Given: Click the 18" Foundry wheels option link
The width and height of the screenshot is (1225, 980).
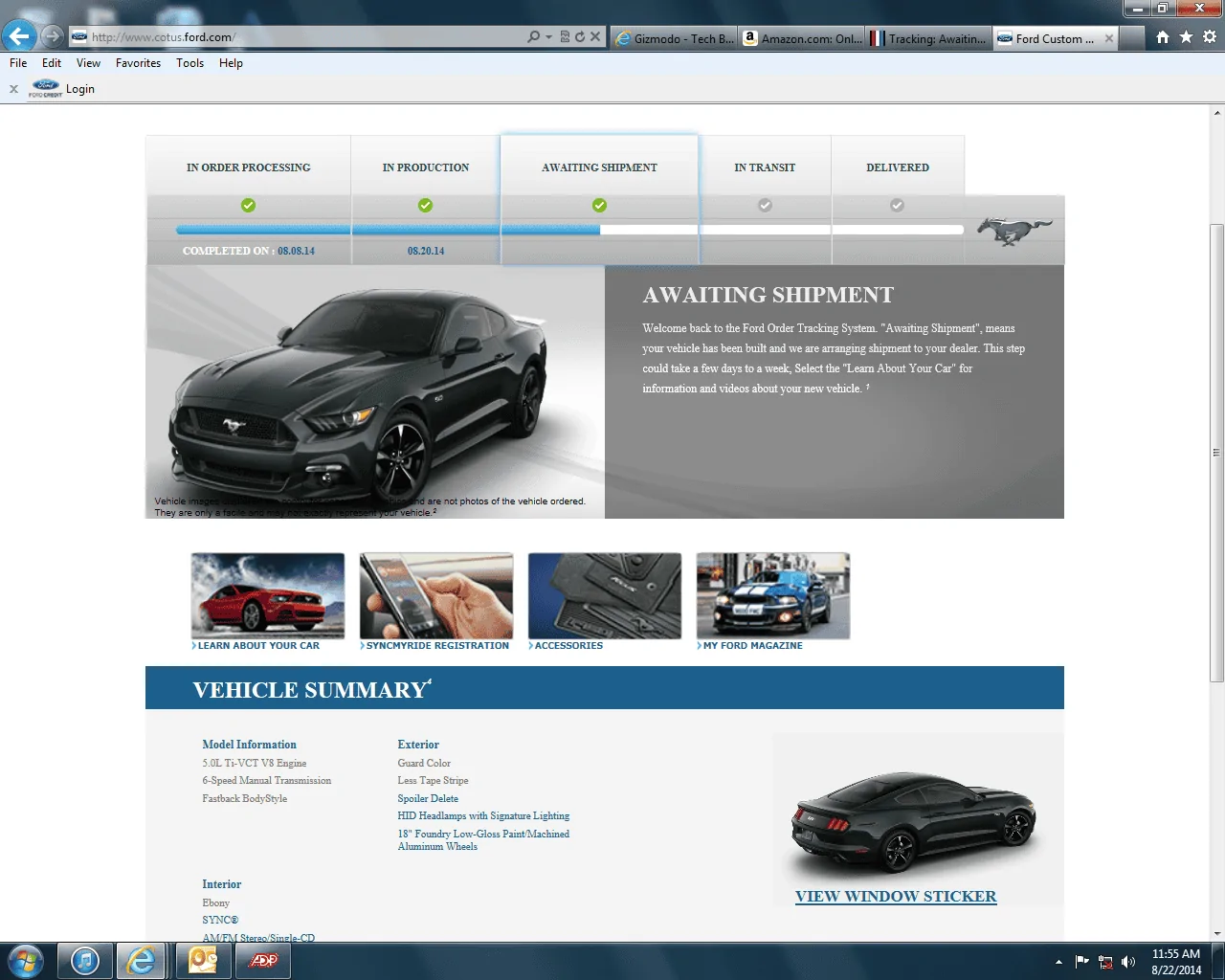Looking at the screenshot, I should [483, 840].
